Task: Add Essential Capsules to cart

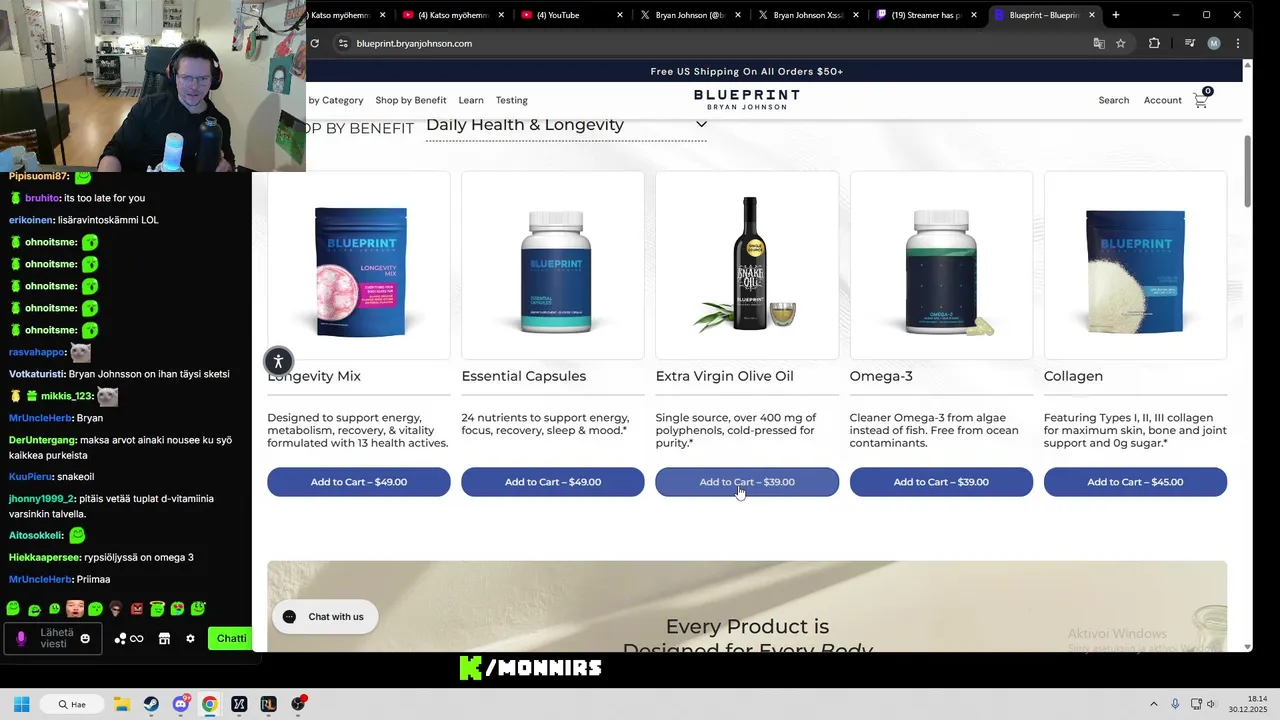Action: pyautogui.click(x=552, y=482)
